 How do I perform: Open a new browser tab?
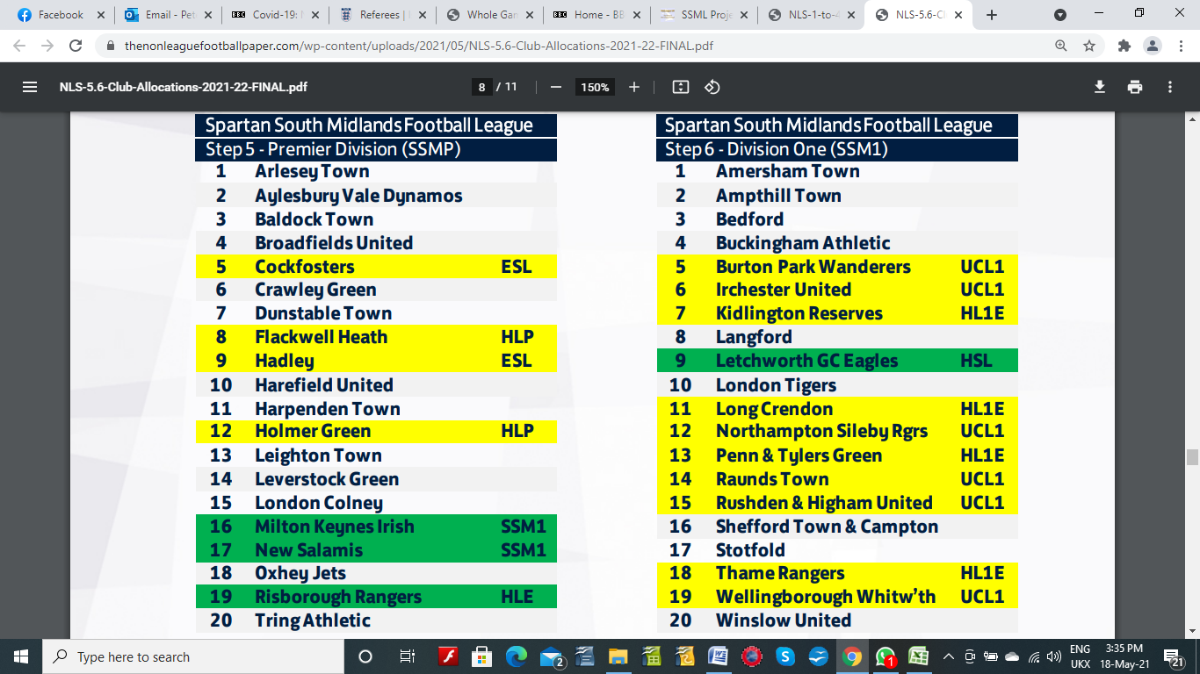[x=992, y=15]
